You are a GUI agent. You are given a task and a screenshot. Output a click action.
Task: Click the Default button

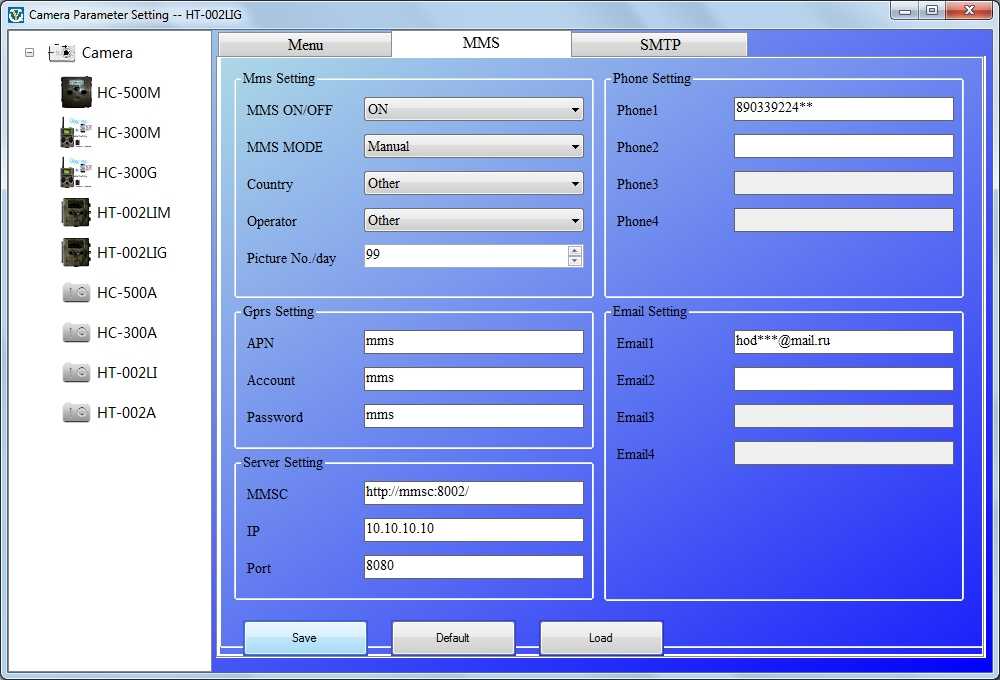tap(453, 638)
